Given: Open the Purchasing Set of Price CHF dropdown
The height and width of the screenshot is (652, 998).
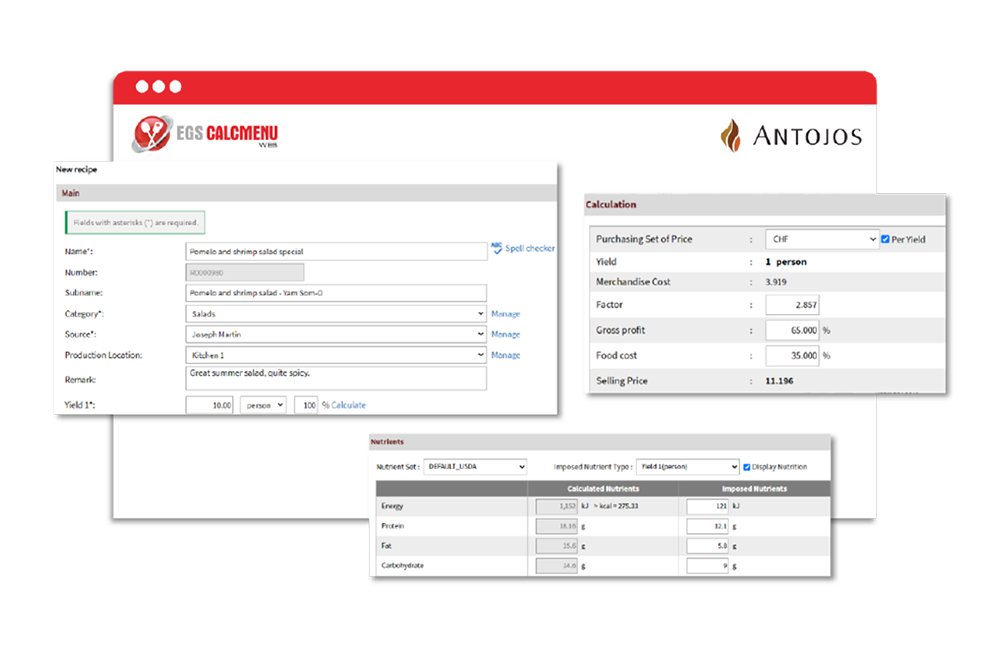Looking at the screenshot, I should pyautogui.click(x=822, y=239).
